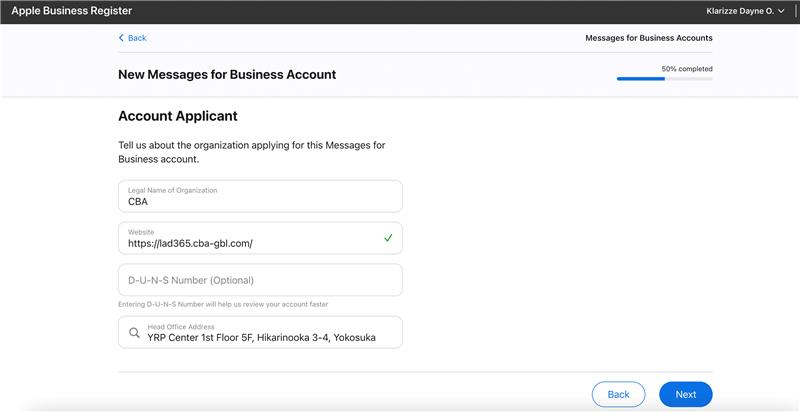Click the "Tell us about the organization" description

[x=252, y=152]
